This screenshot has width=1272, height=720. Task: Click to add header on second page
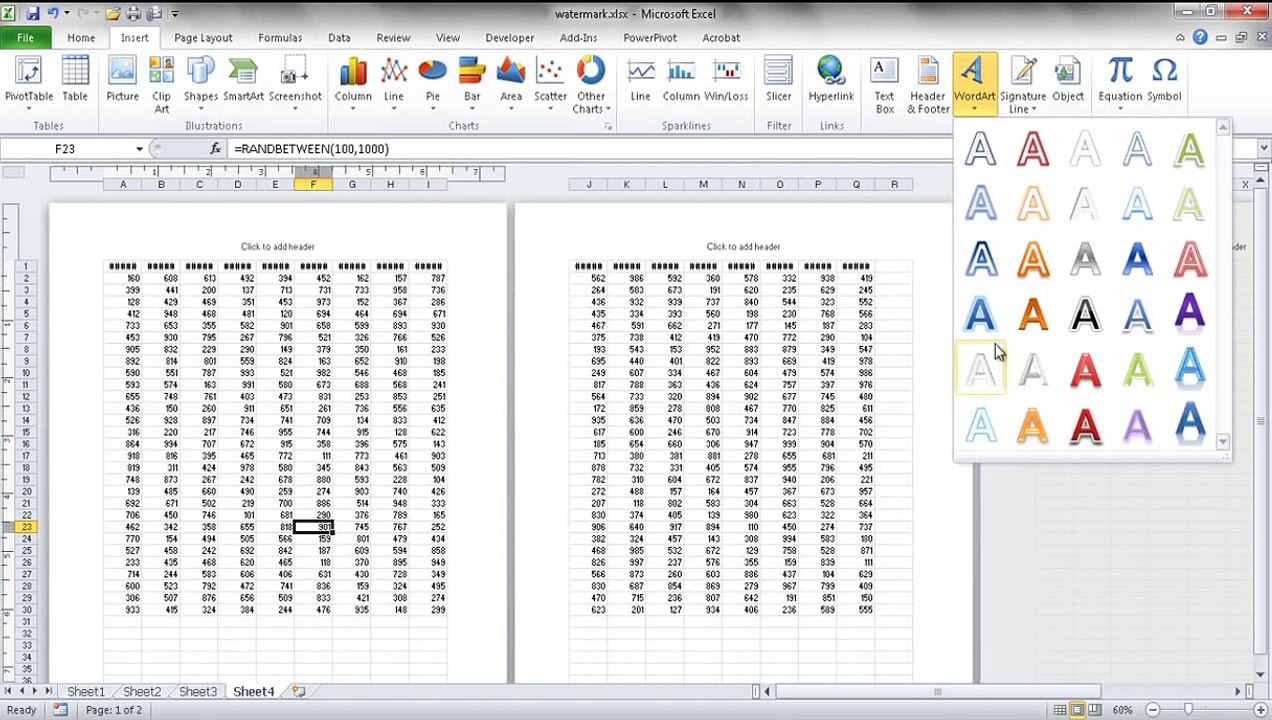pyautogui.click(x=743, y=247)
